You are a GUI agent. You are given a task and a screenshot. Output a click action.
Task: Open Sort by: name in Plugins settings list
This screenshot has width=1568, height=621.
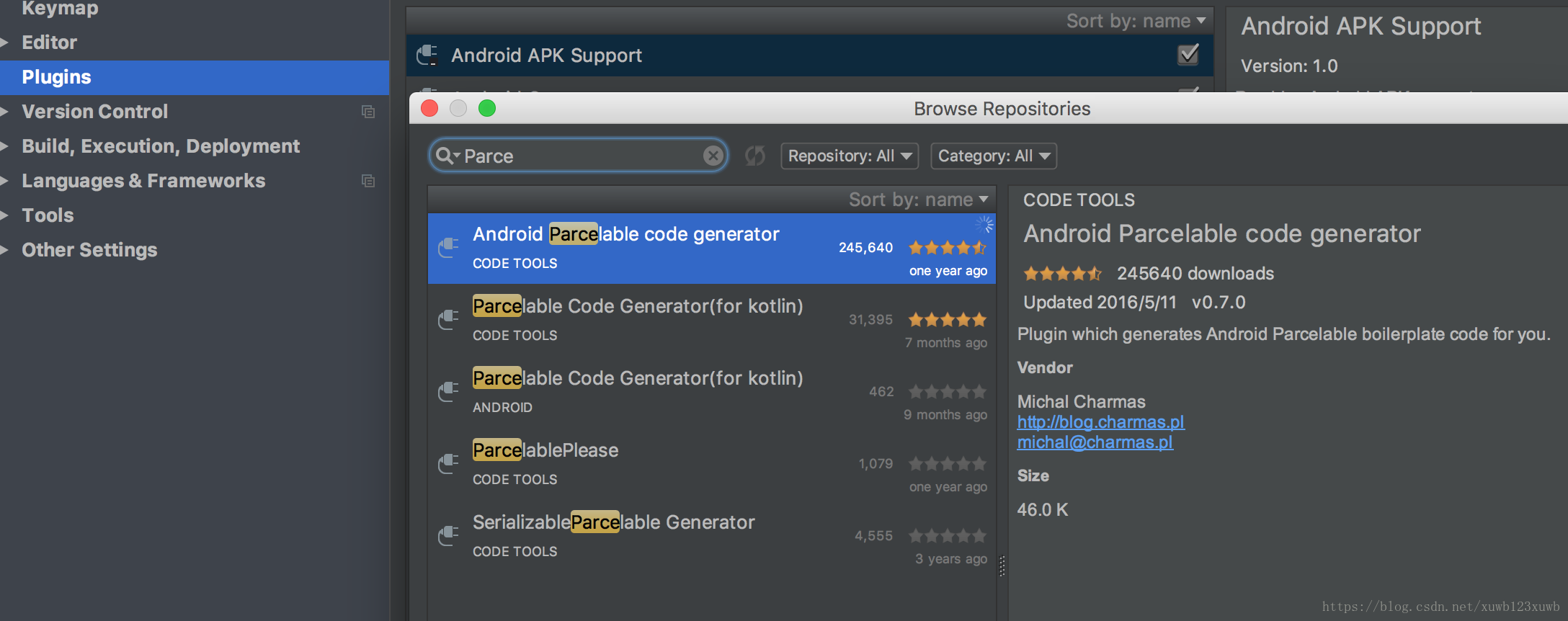click(1136, 21)
